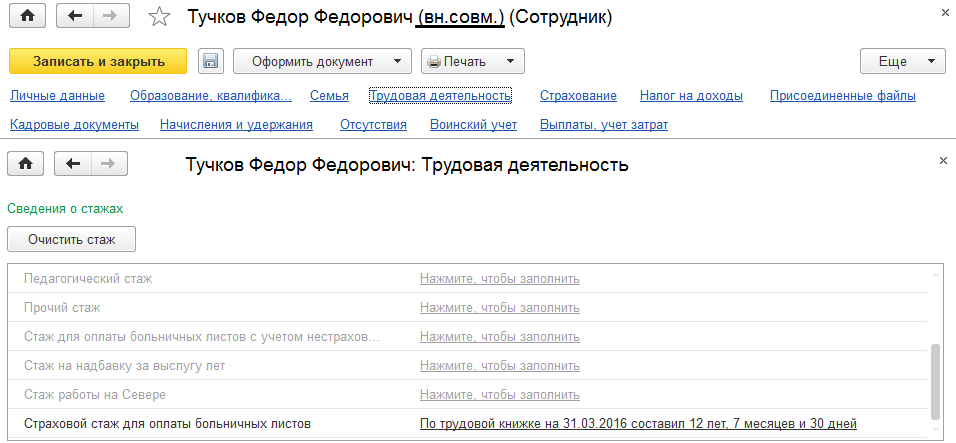Click the Очистить стаж button
The image size is (956, 443).
pyautogui.click(x=72, y=239)
